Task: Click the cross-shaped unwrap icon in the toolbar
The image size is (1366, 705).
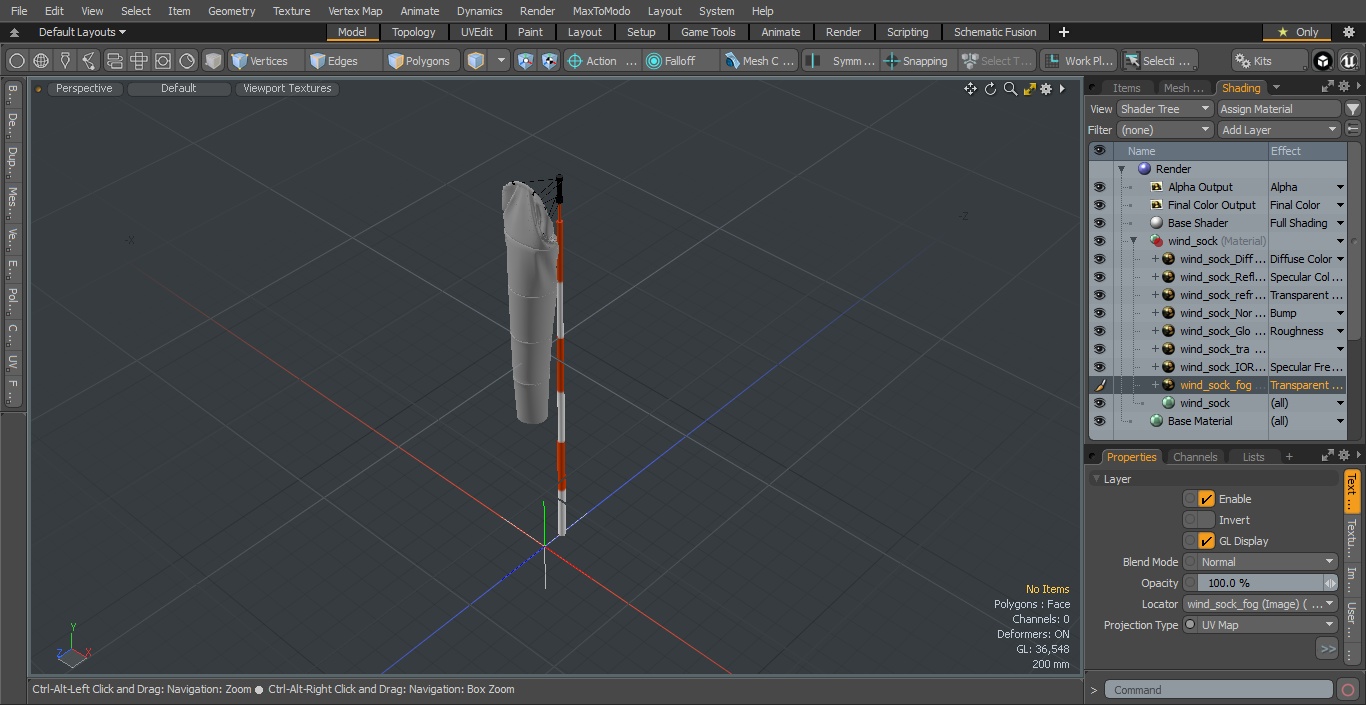Action: 139,61
